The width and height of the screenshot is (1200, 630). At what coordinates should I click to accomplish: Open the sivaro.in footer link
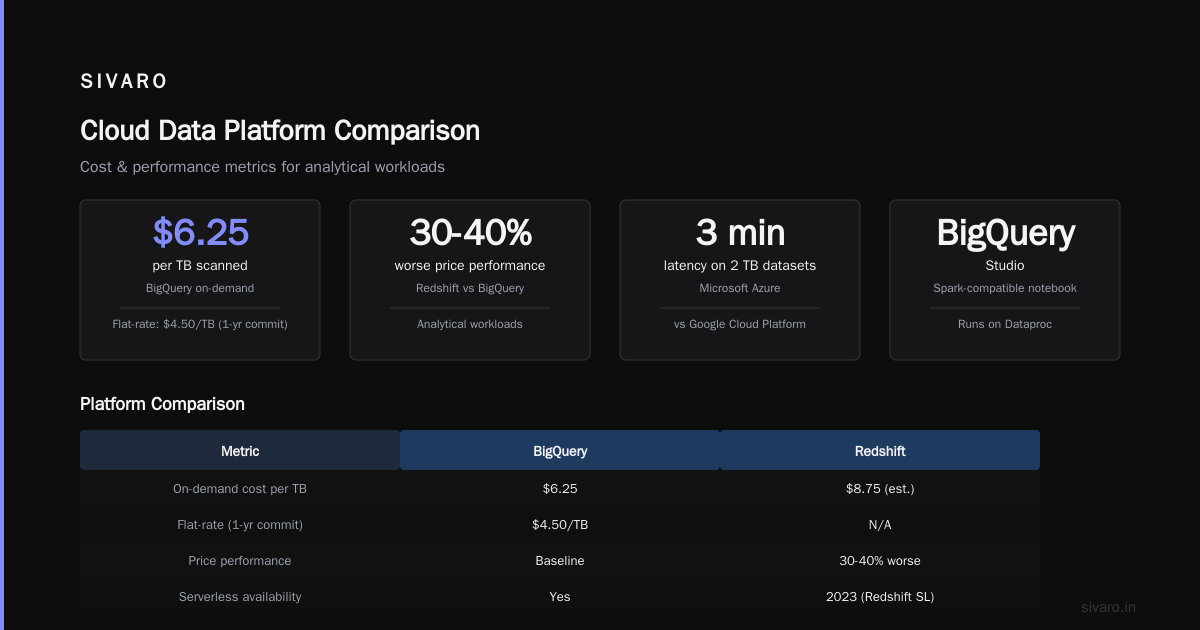(1109, 607)
